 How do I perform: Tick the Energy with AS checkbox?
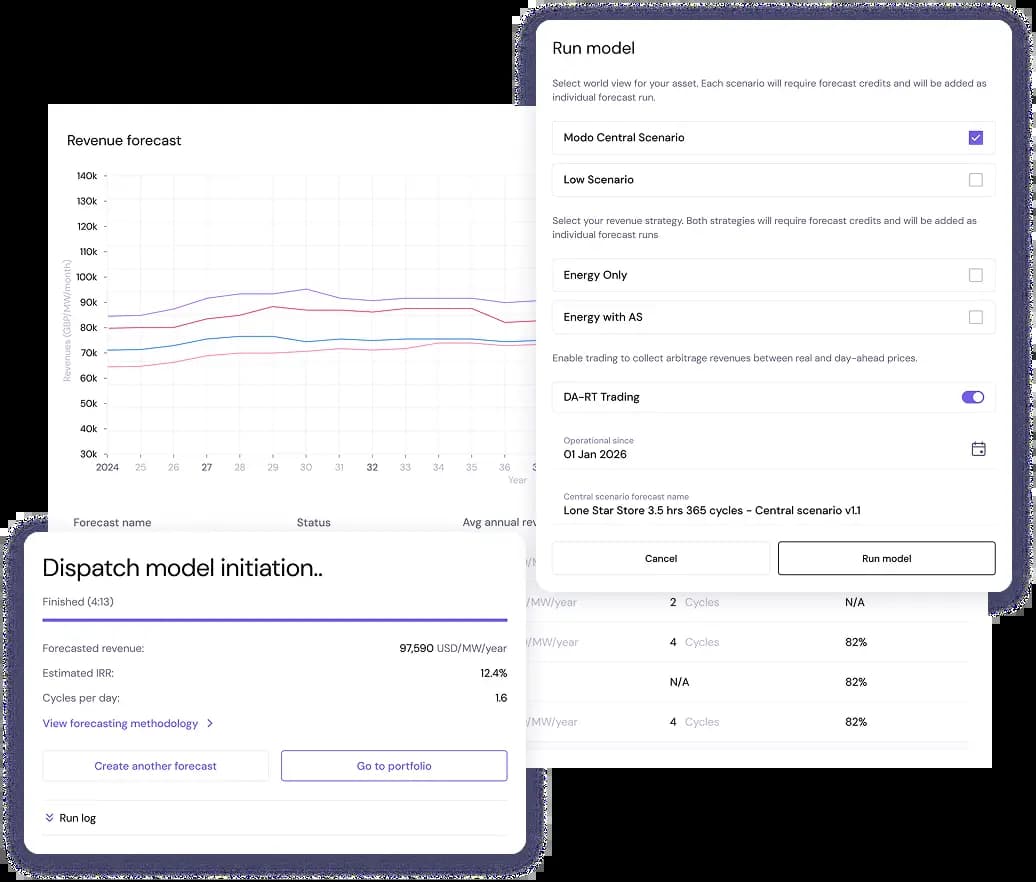[975, 317]
